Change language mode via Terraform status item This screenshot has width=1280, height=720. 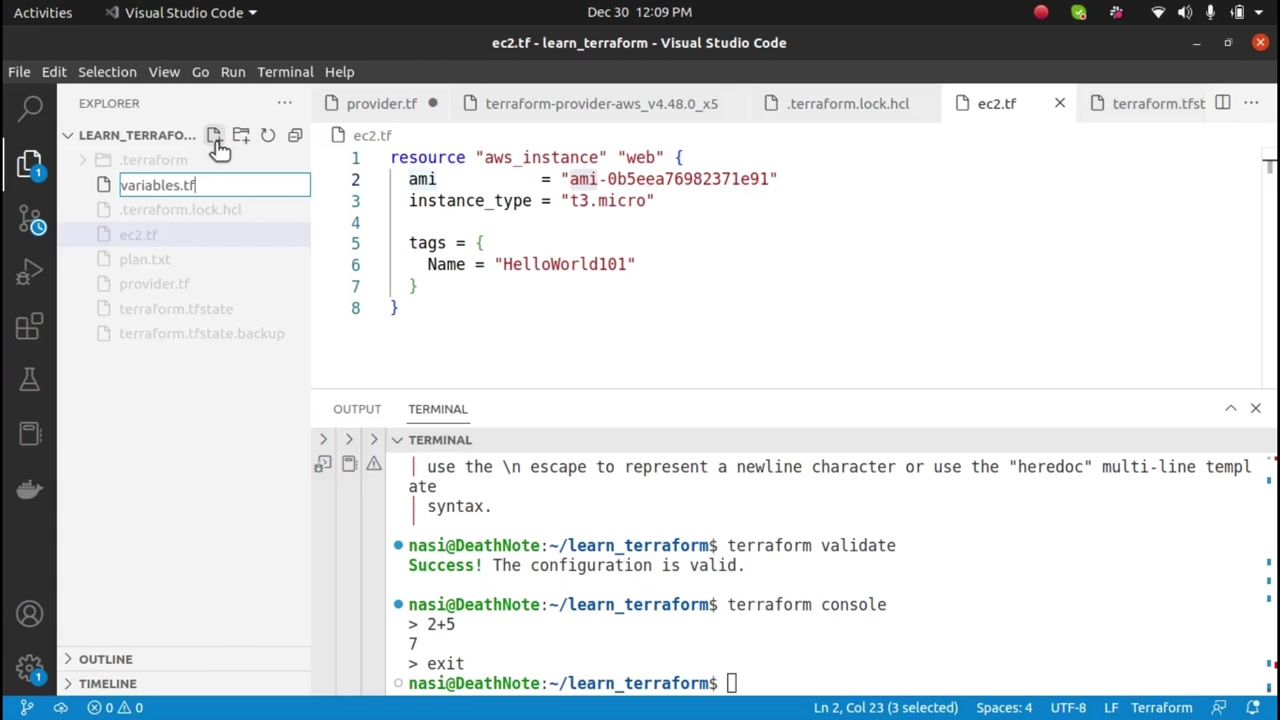pyautogui.click(x=1161, y=708)
